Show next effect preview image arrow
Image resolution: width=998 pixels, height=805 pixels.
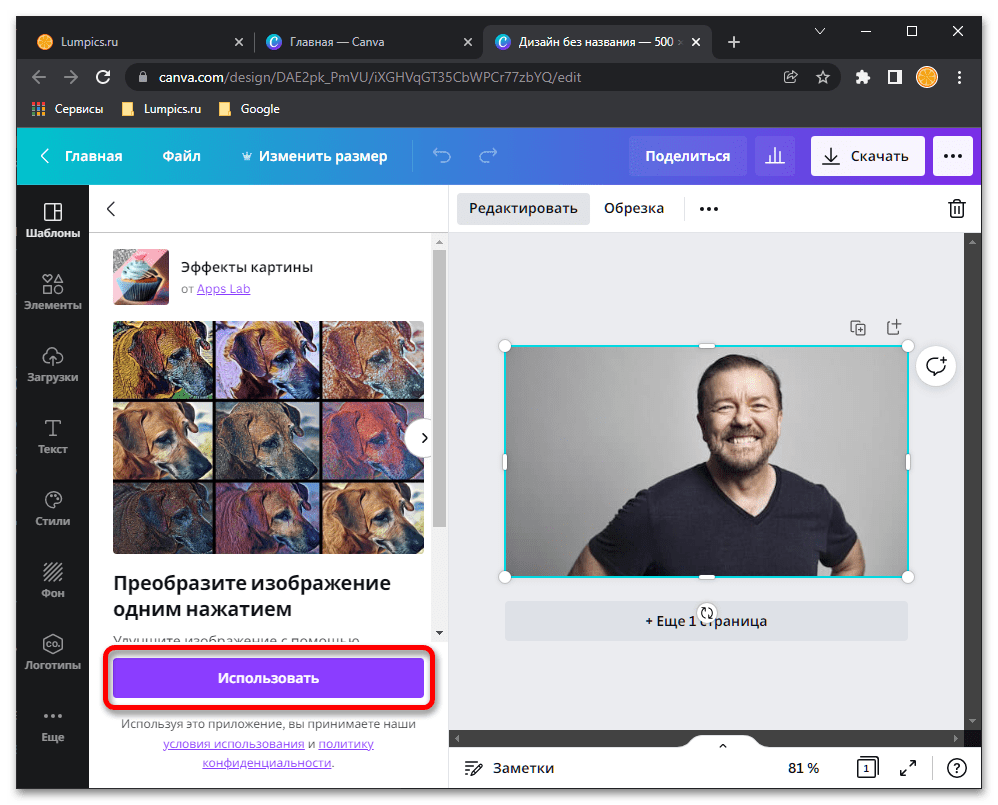423,438
